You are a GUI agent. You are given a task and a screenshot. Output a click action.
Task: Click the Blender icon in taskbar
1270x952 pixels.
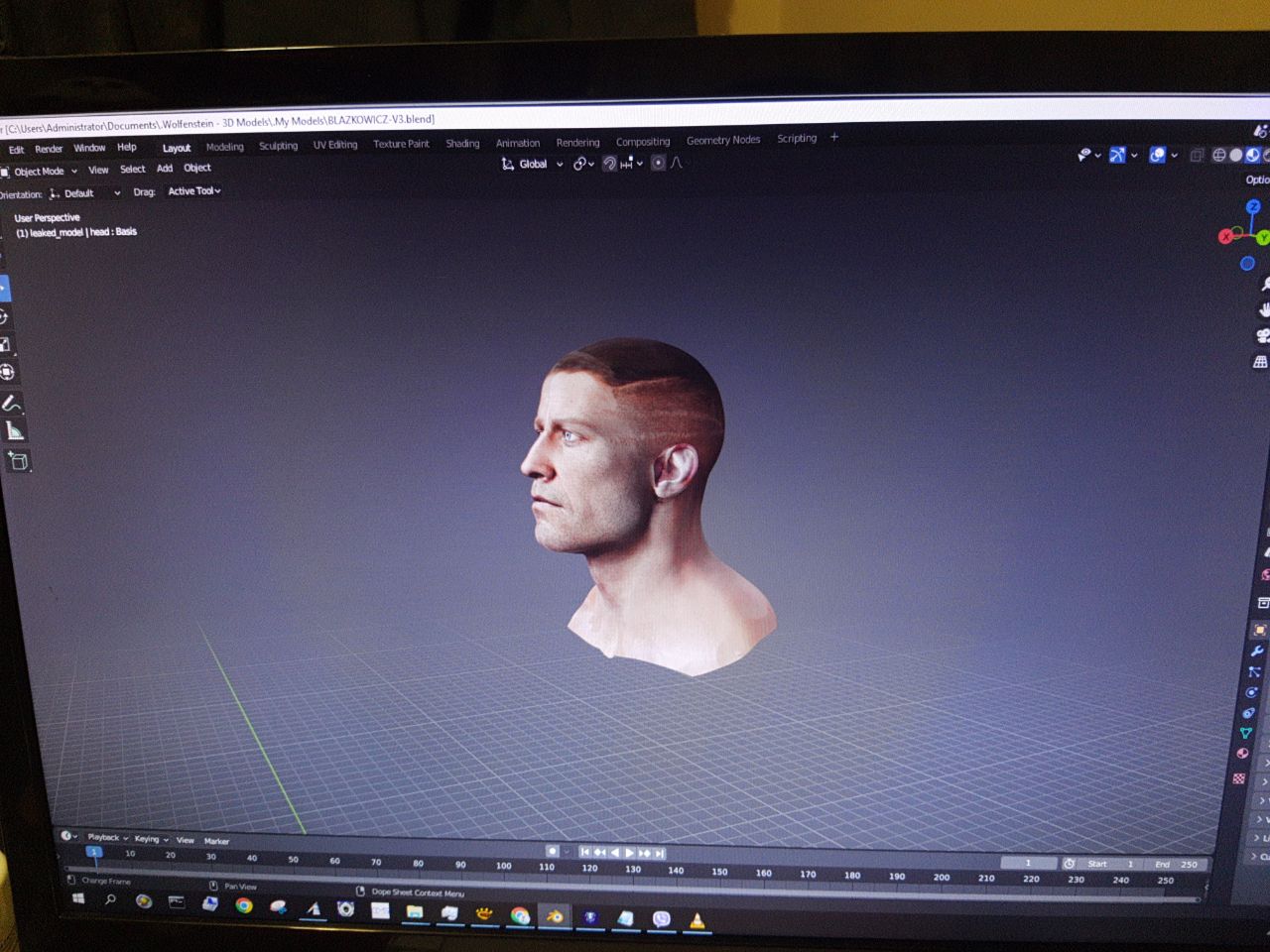(x=555, y=916)
